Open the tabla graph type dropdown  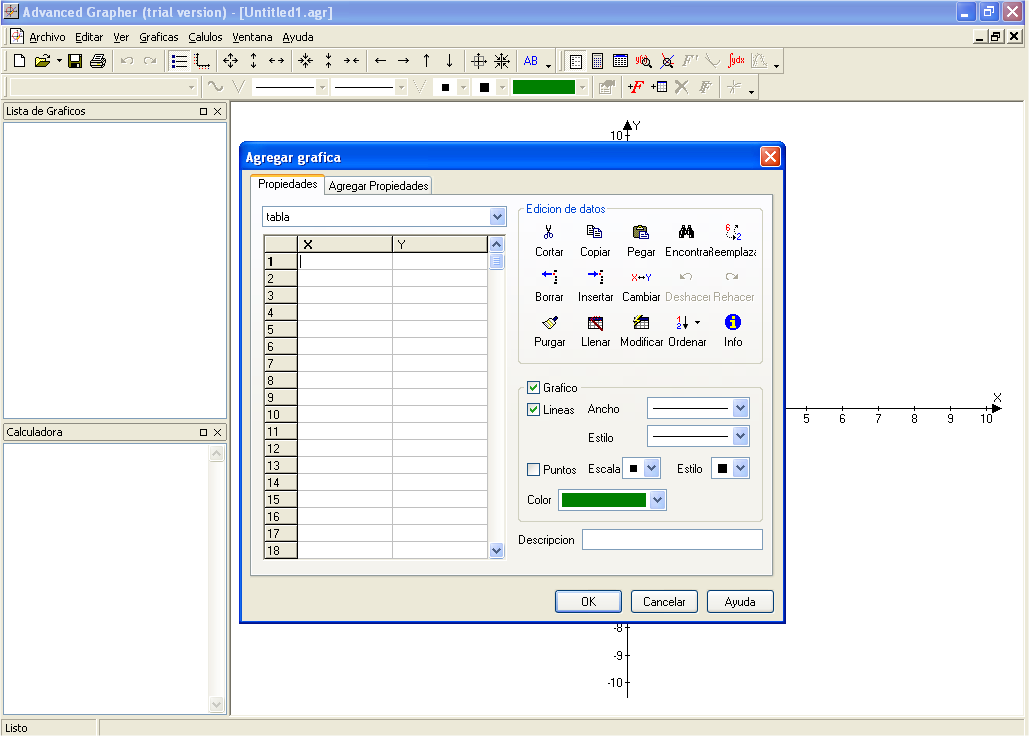497,216
